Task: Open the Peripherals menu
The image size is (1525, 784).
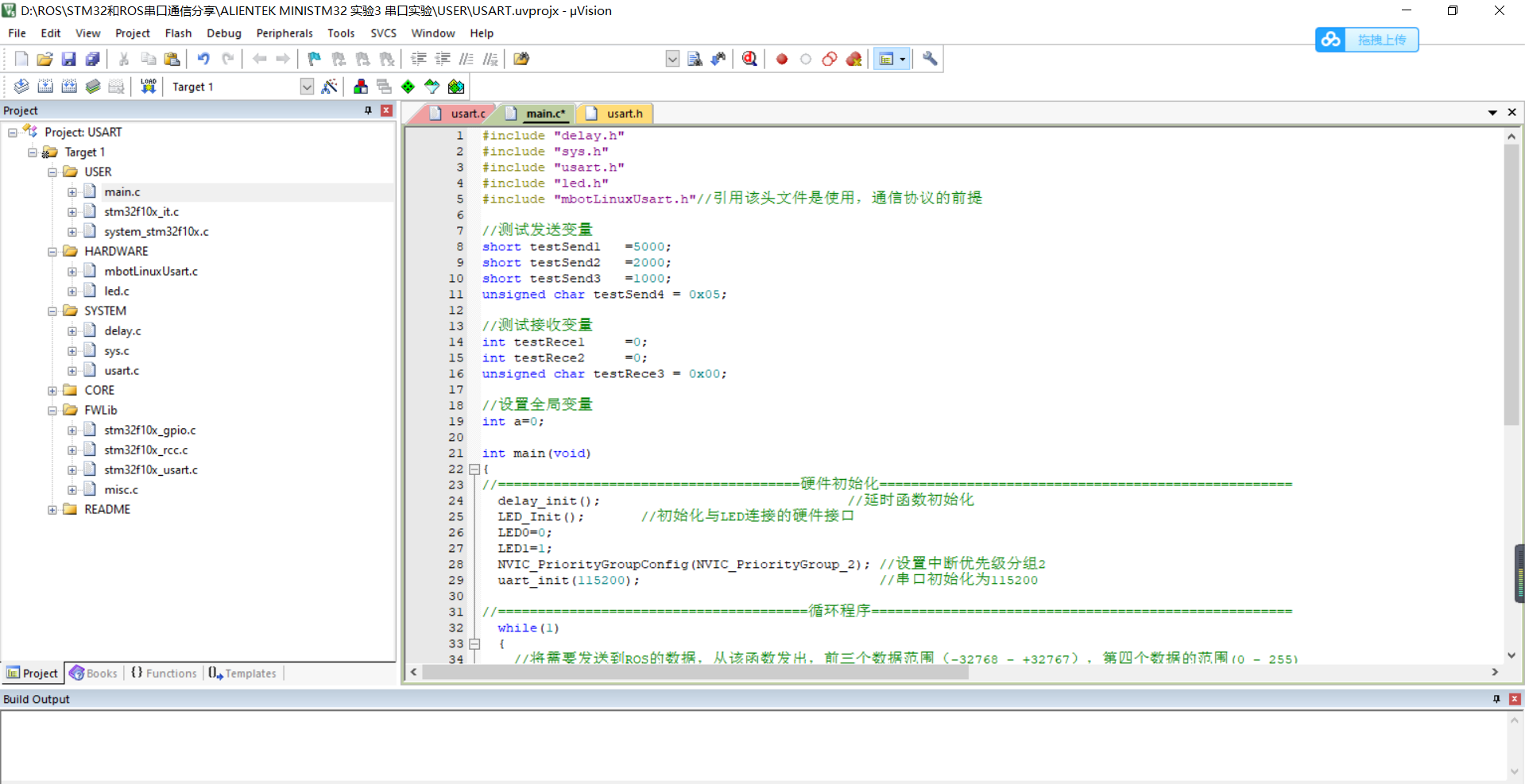Action: (284, 33)
